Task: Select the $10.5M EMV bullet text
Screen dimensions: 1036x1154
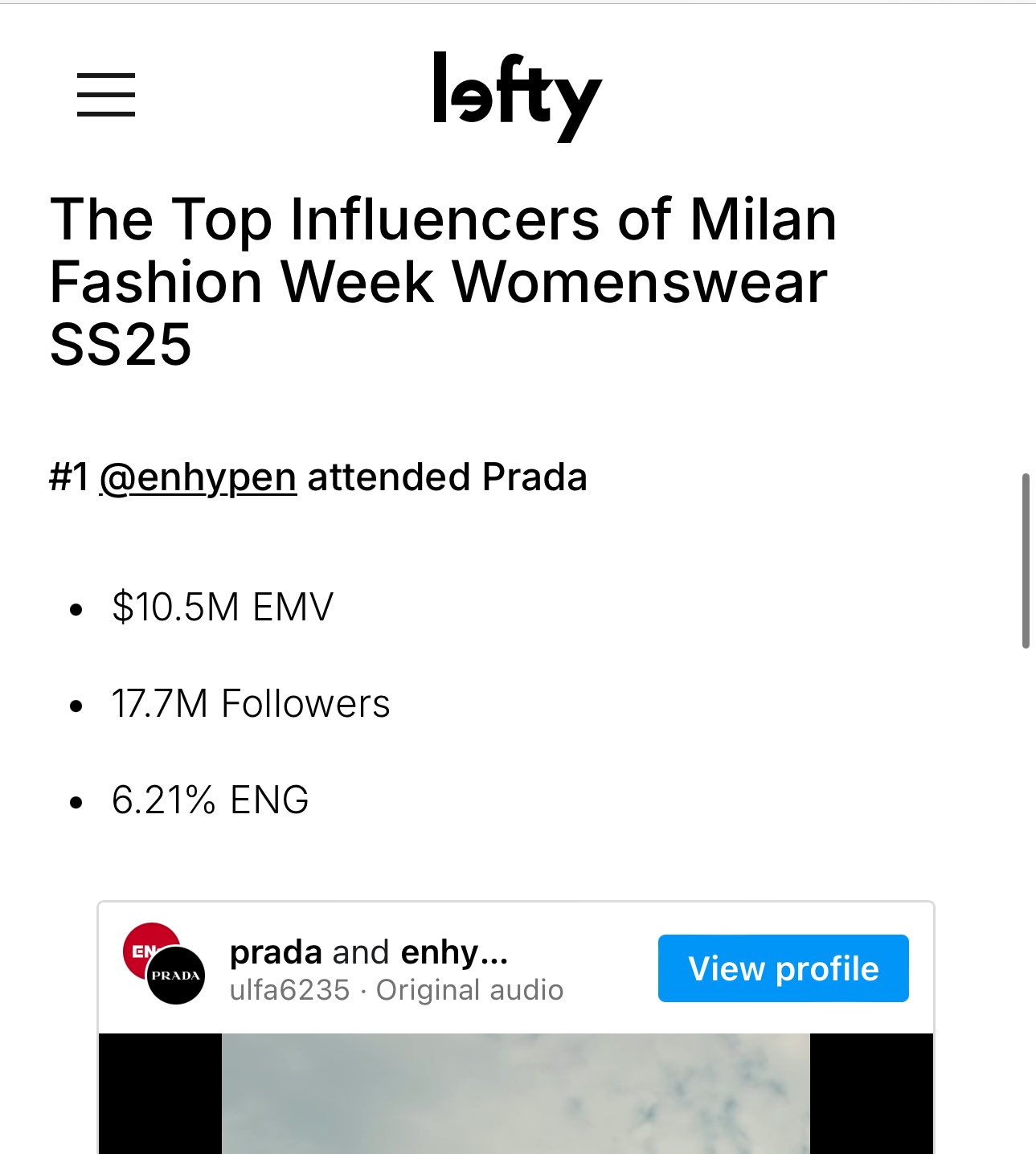Action: (223, 607)
